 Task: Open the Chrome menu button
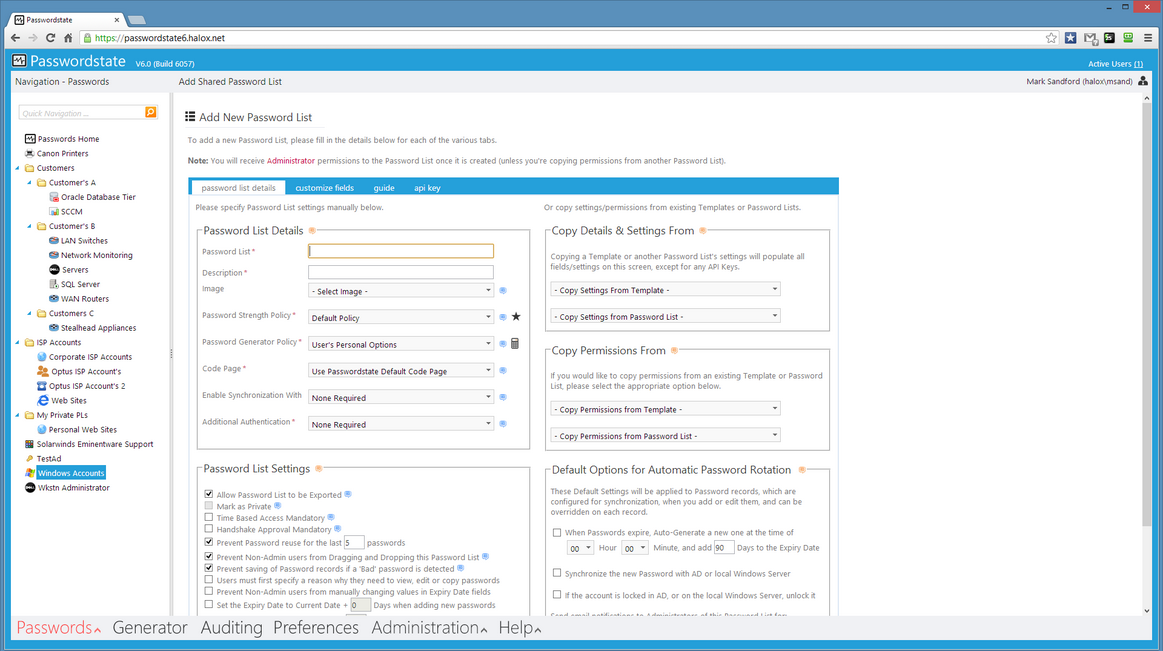coord(1147,38)
